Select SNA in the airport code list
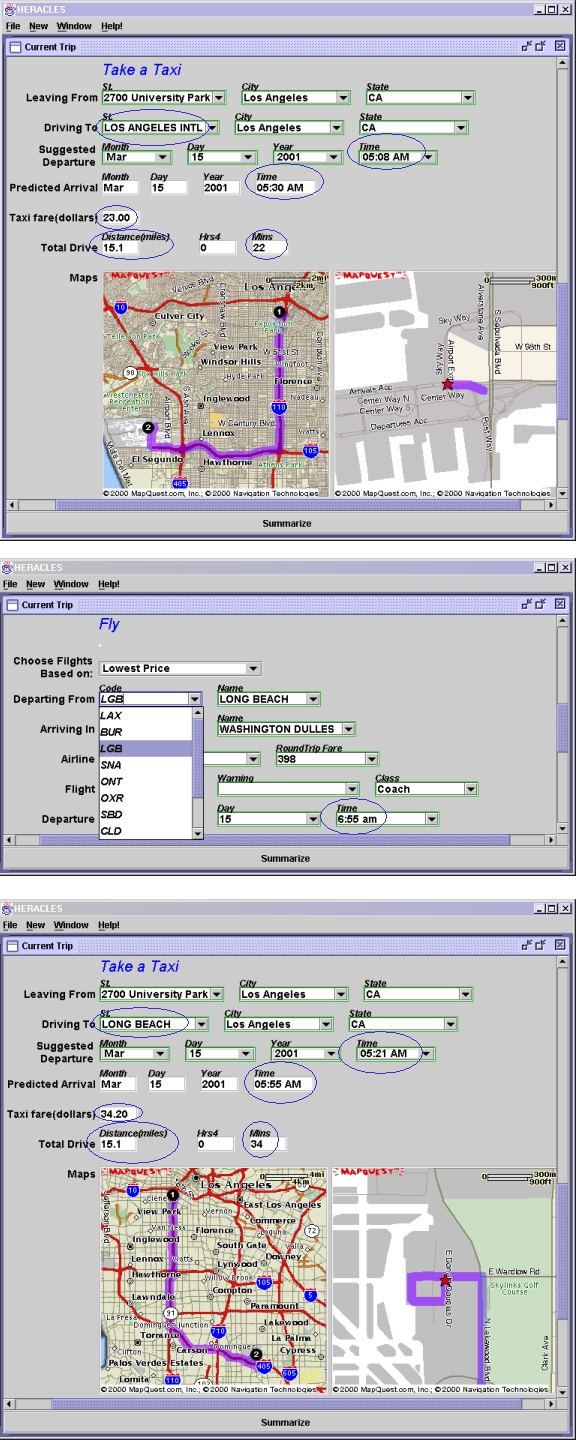This screenshot has width=576, height=1440. 146,764
